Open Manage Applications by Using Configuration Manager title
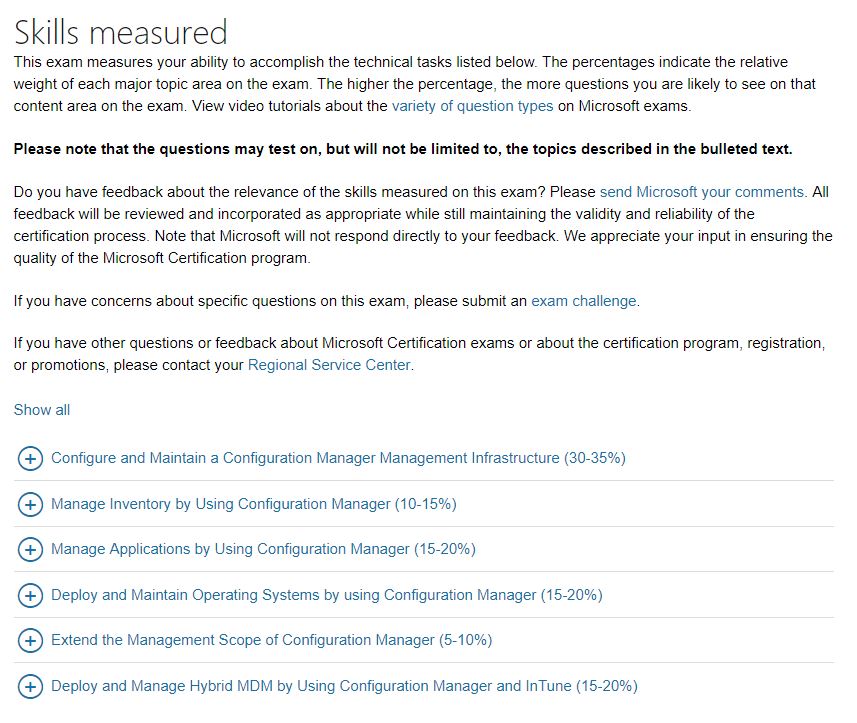 point(263,549)
